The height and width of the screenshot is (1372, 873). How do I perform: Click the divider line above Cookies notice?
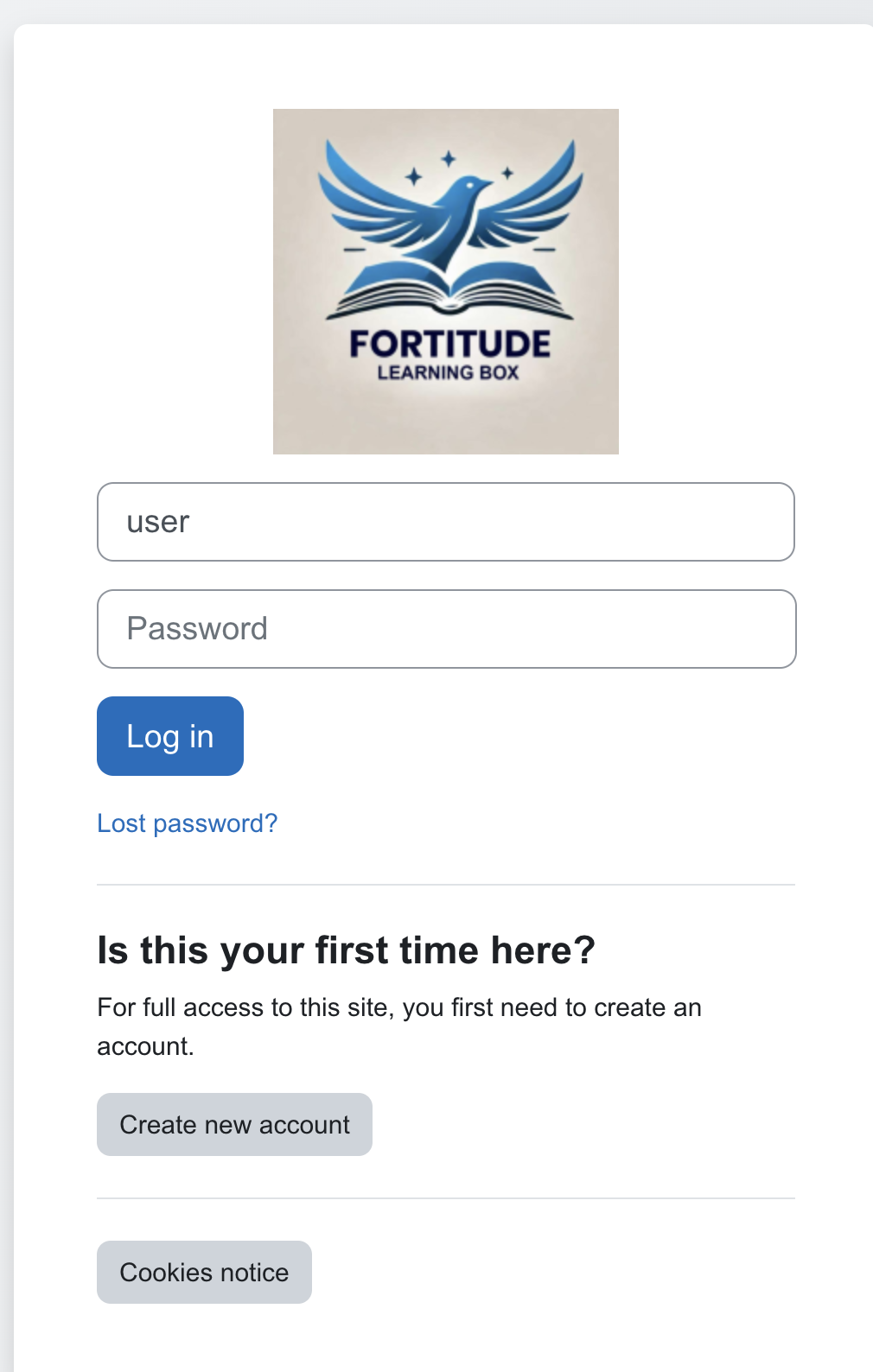(x=445, y=1198)
